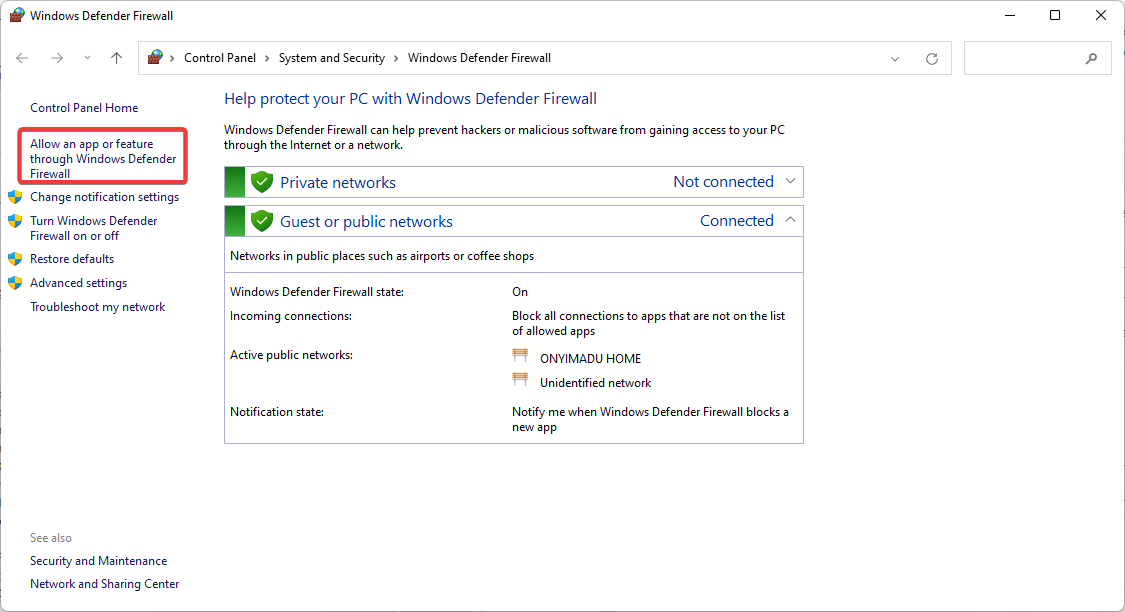
Task: Expand Private networks with chevron
Action: click(x=790, y=182)
